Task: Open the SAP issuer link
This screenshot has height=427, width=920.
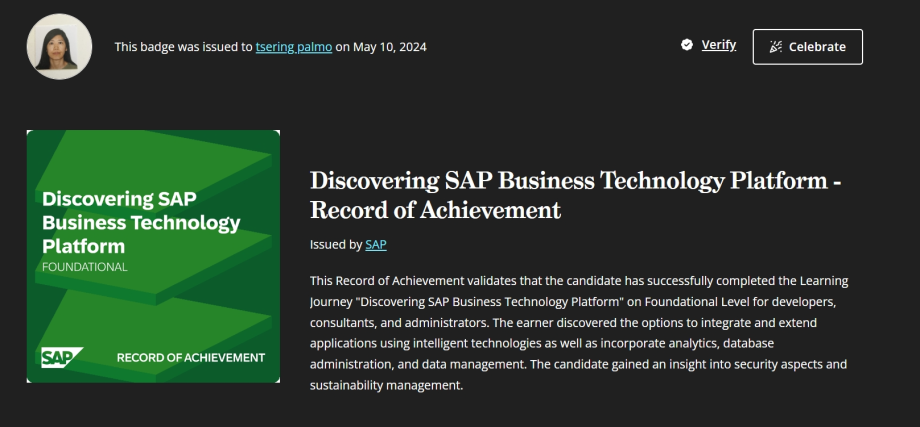Action: 375,244
